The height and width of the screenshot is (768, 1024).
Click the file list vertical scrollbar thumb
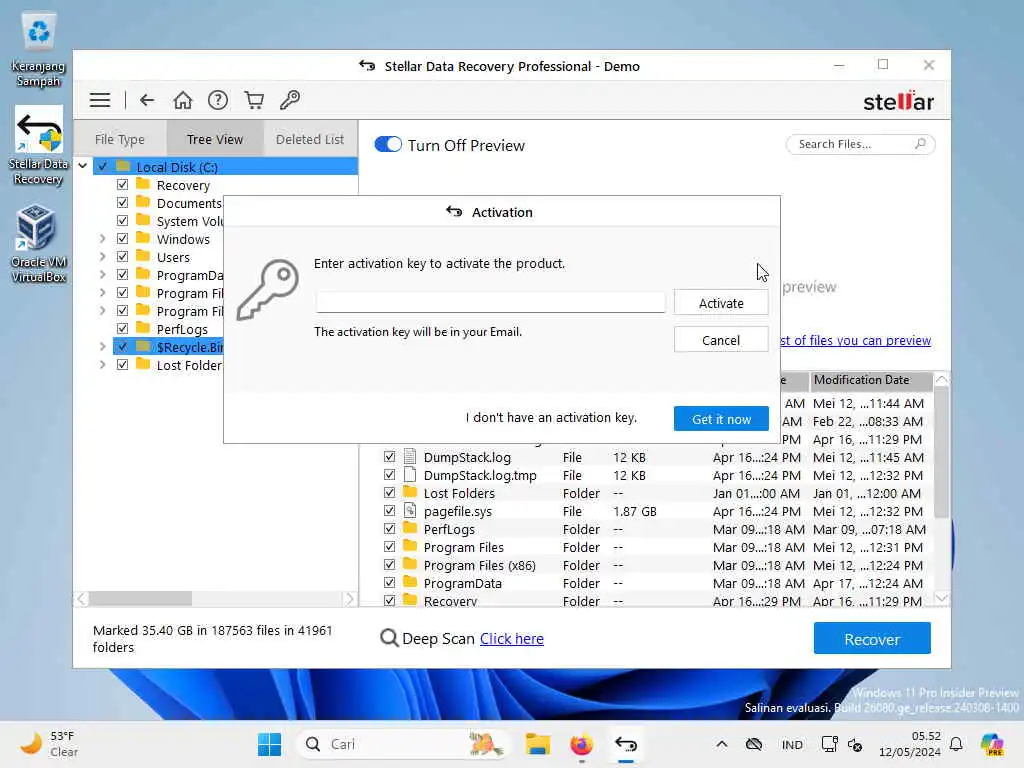[x=941, y=452]
